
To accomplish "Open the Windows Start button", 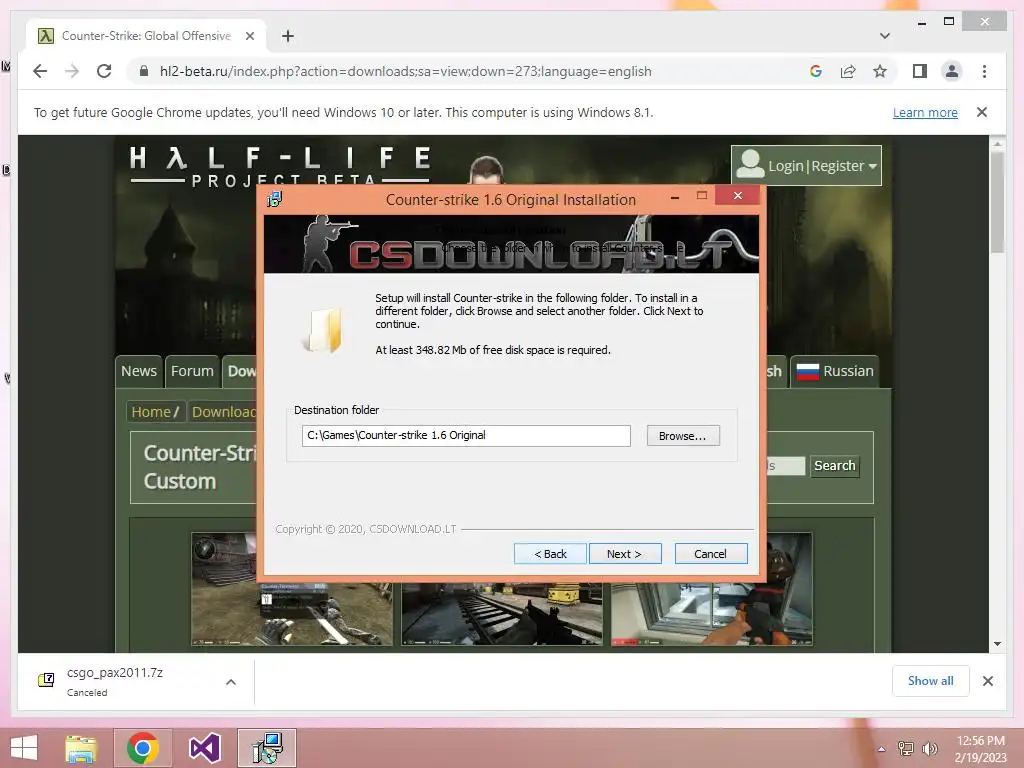I will [24, 748].
